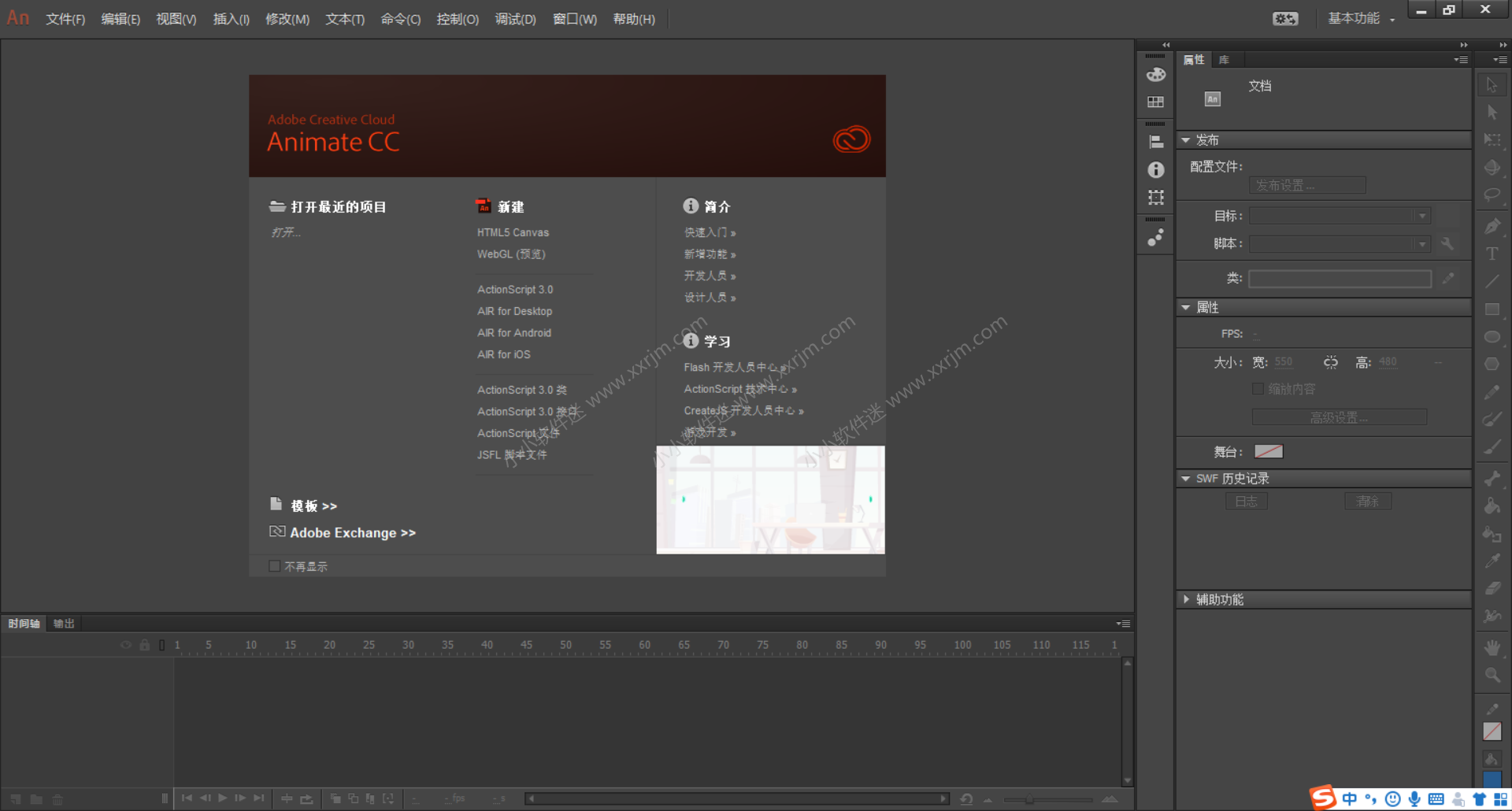Select the Pen tool in tools panel

tap(1492, 227)
